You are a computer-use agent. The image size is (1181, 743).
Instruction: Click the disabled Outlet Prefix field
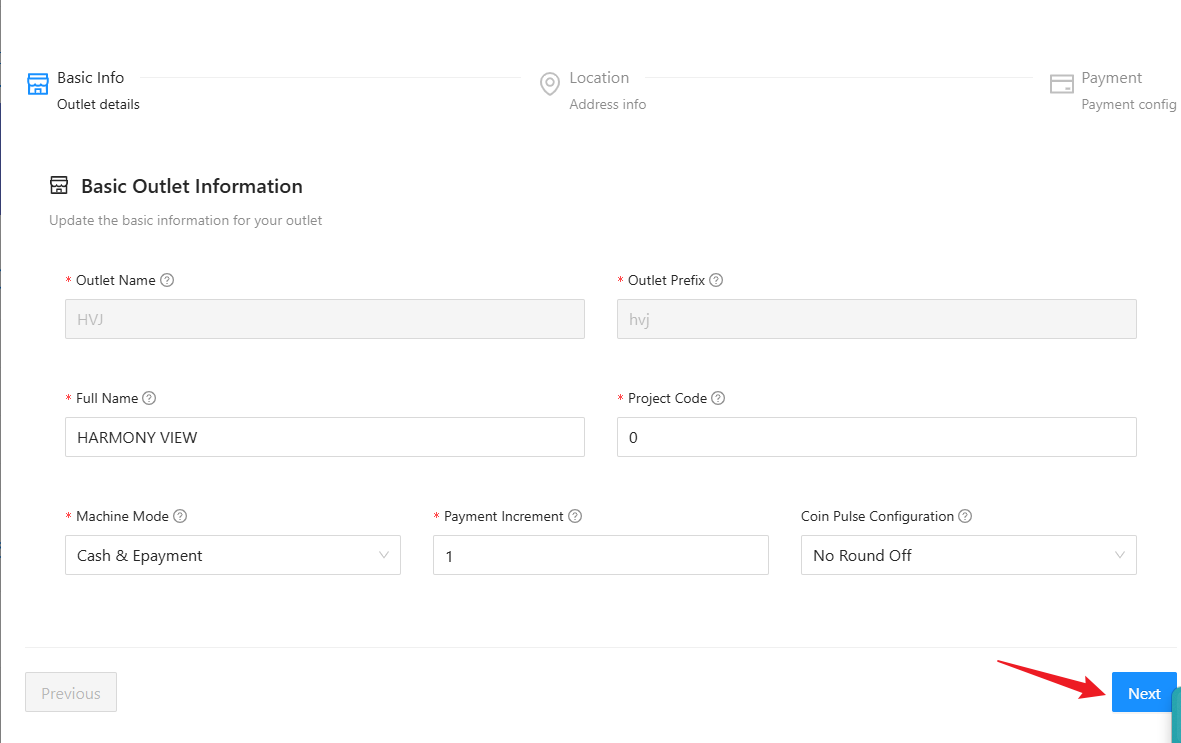[x=877, y=320]
